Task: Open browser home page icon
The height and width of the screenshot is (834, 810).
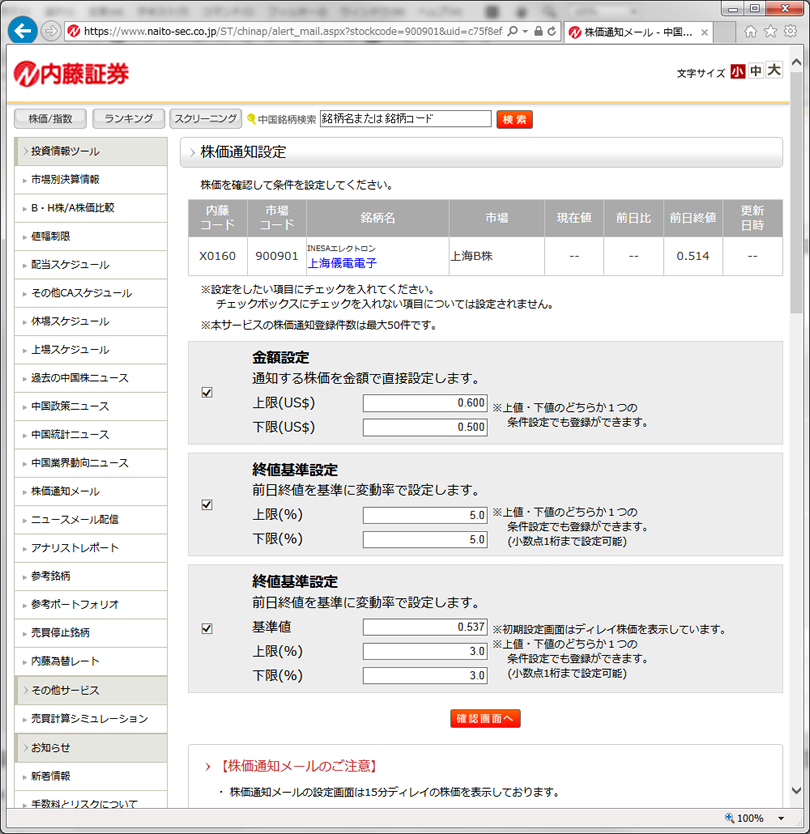Action: pyautogui.click(x=751, y=31)
